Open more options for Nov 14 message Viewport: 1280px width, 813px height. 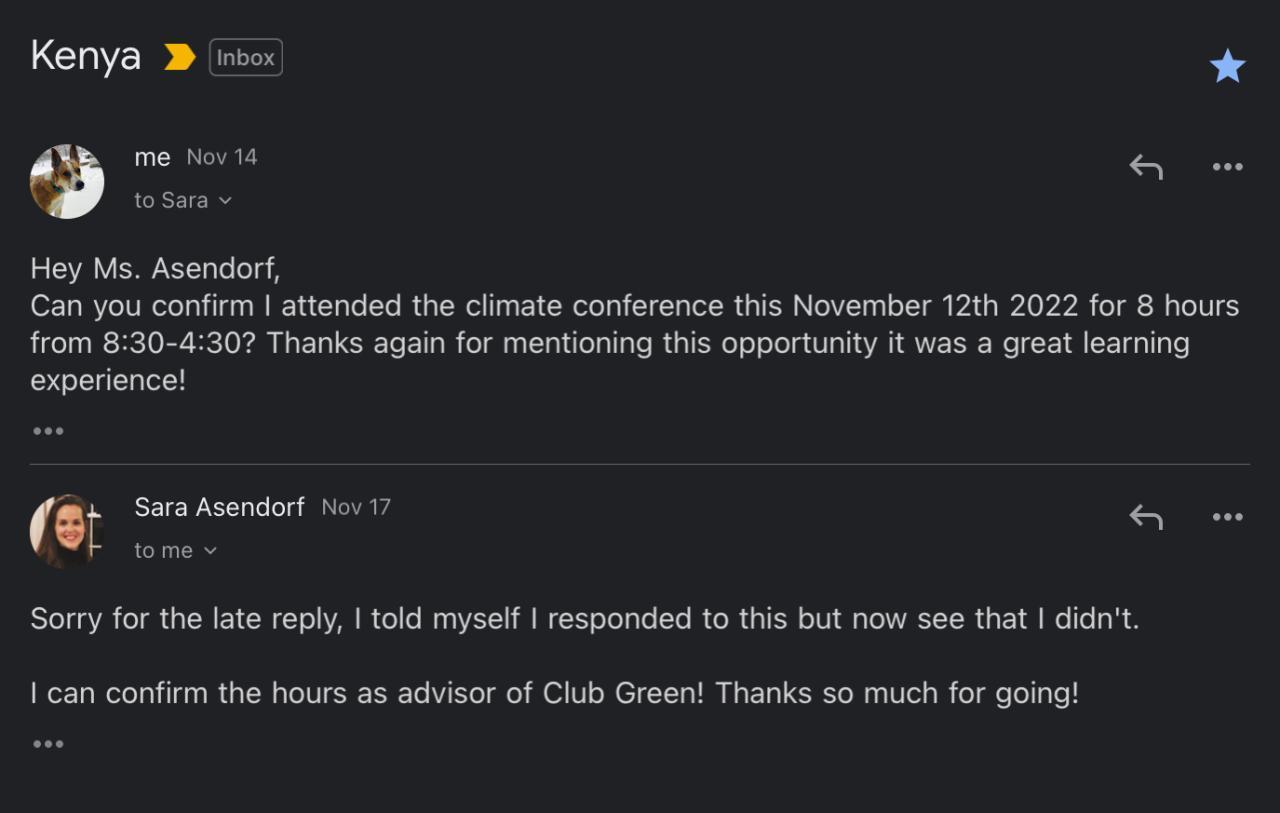tap(1227, 167)
